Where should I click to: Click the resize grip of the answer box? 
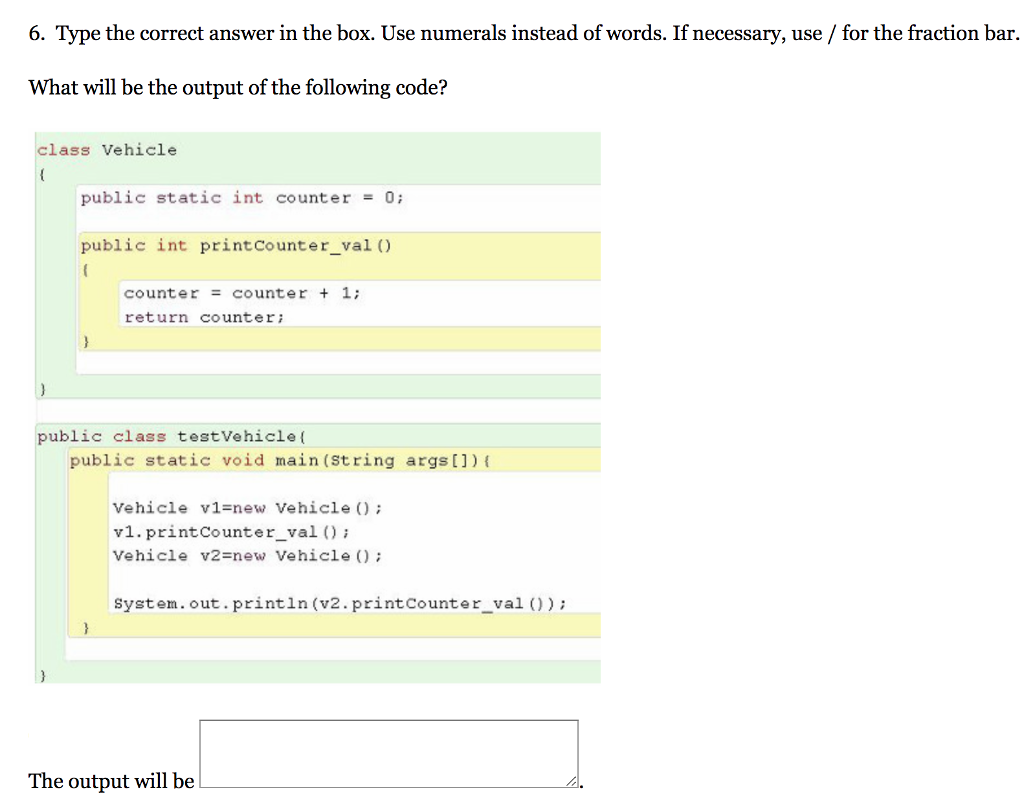pyautogui.click(x=571, y=781)
